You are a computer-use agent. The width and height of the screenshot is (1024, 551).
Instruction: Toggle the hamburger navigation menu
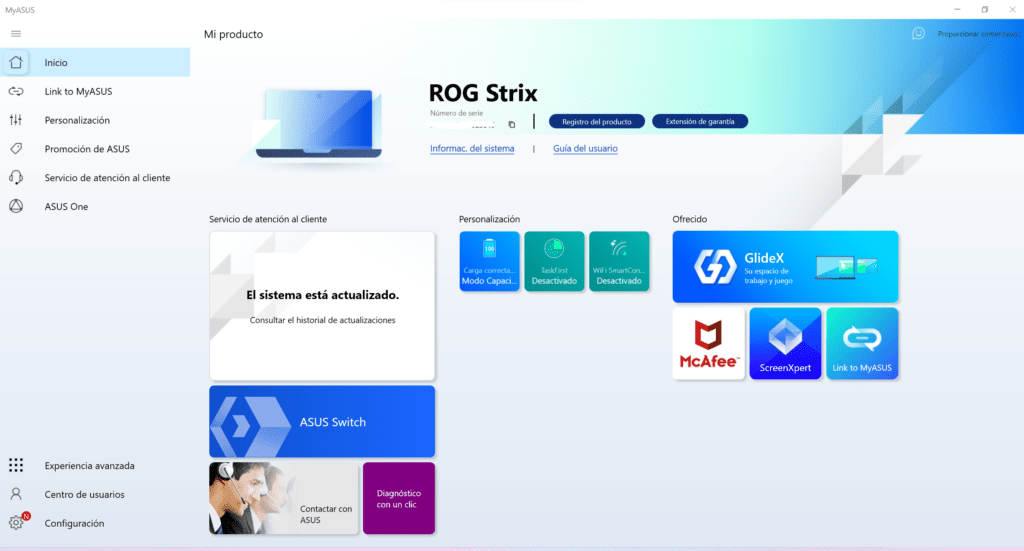[x=16, y=34]
